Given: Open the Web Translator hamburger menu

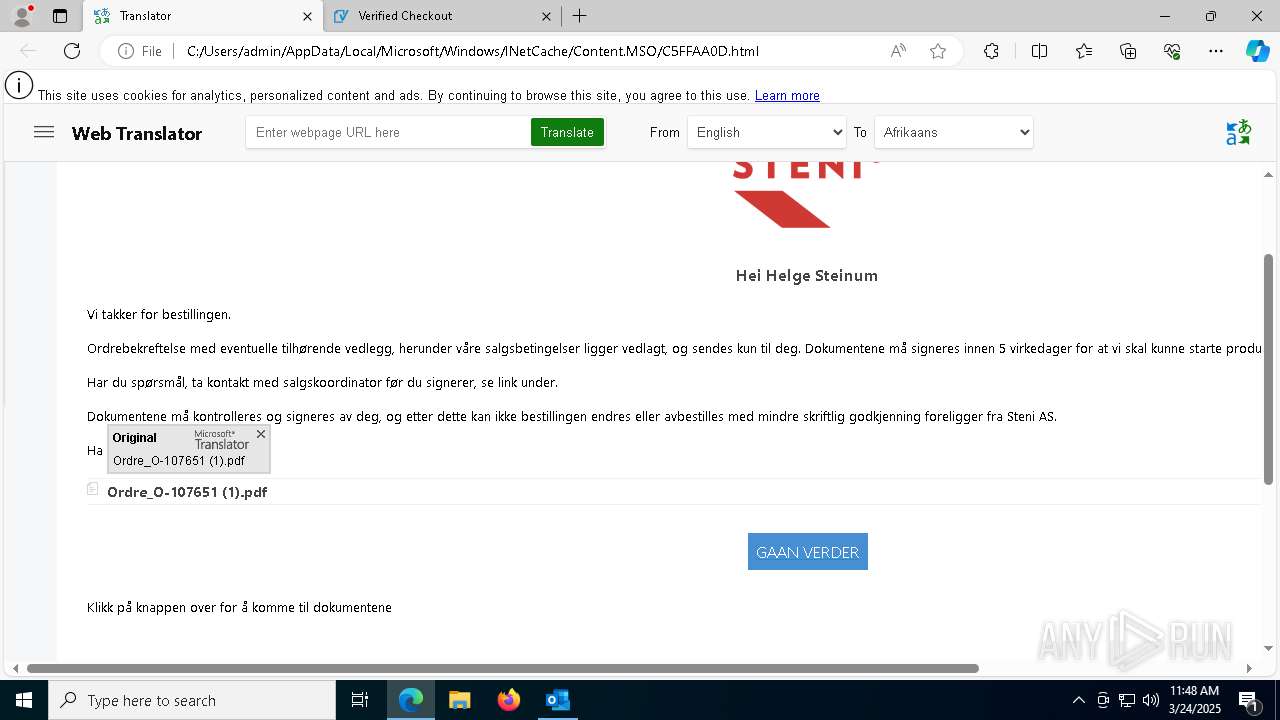Looking at the screenshot, I should (44, 132).
